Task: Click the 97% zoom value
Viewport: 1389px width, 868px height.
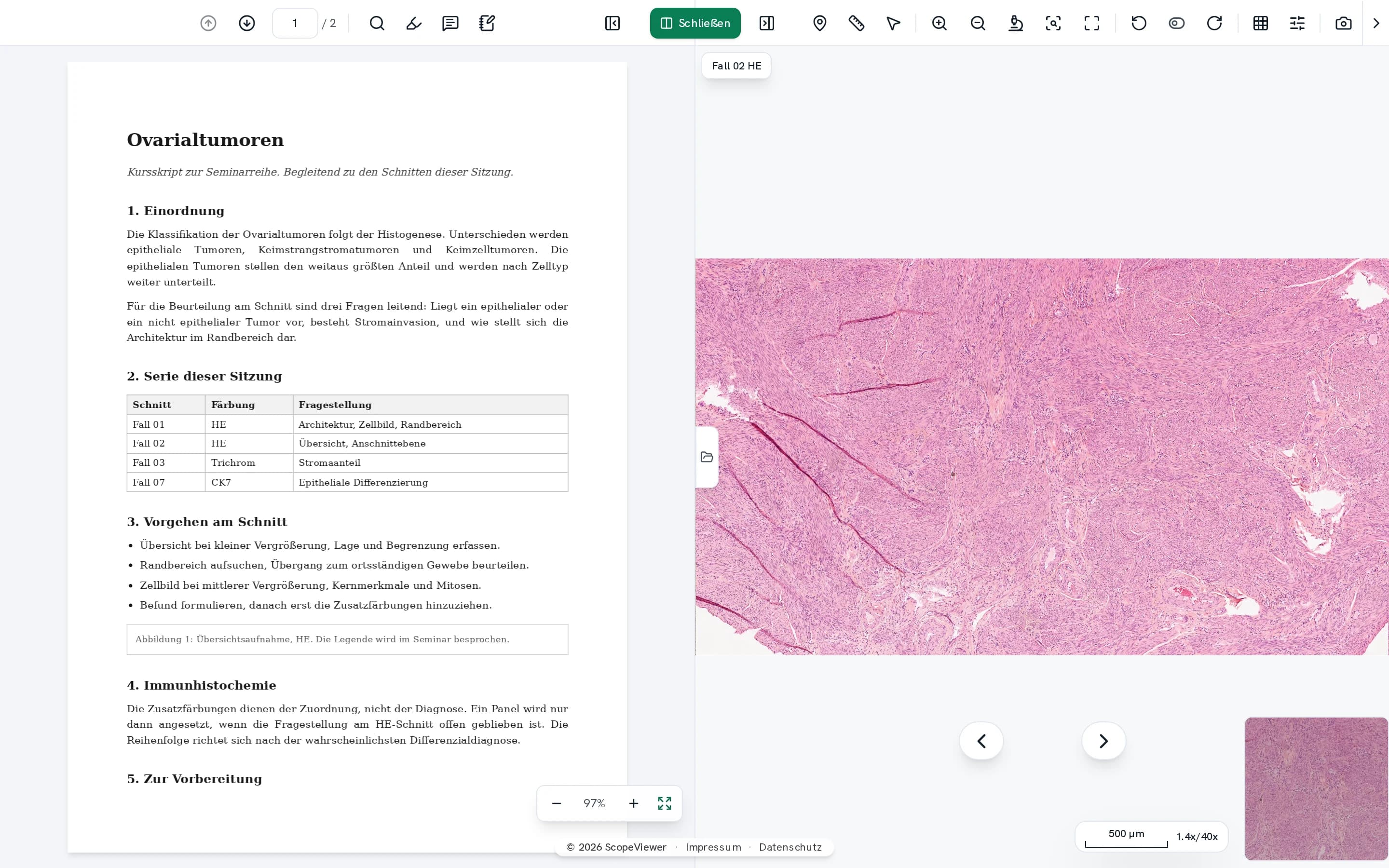Action: 594,803
